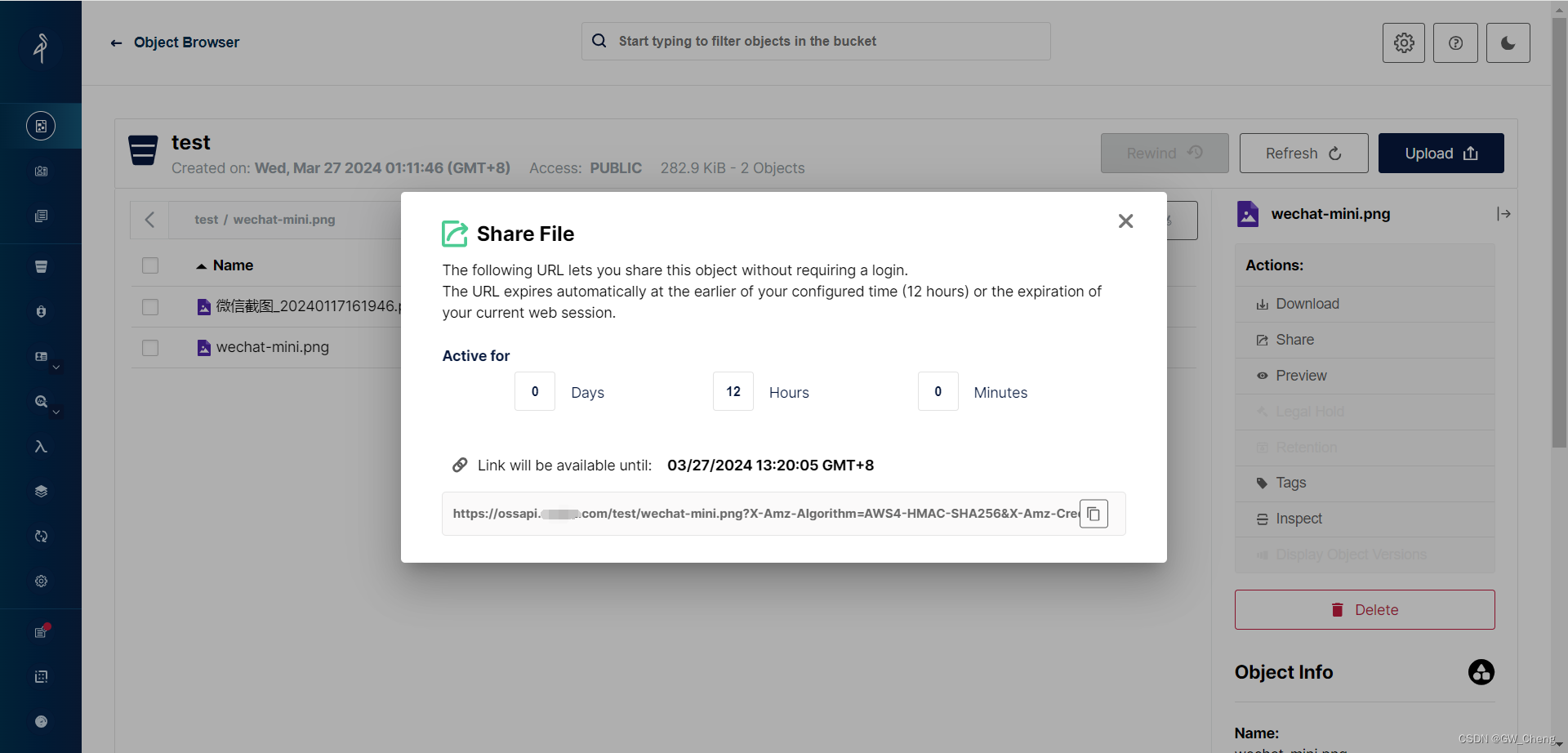Click the Upload button
Screen dimensions: 1568x753
pyautogui.click(x=1441, y=153)
